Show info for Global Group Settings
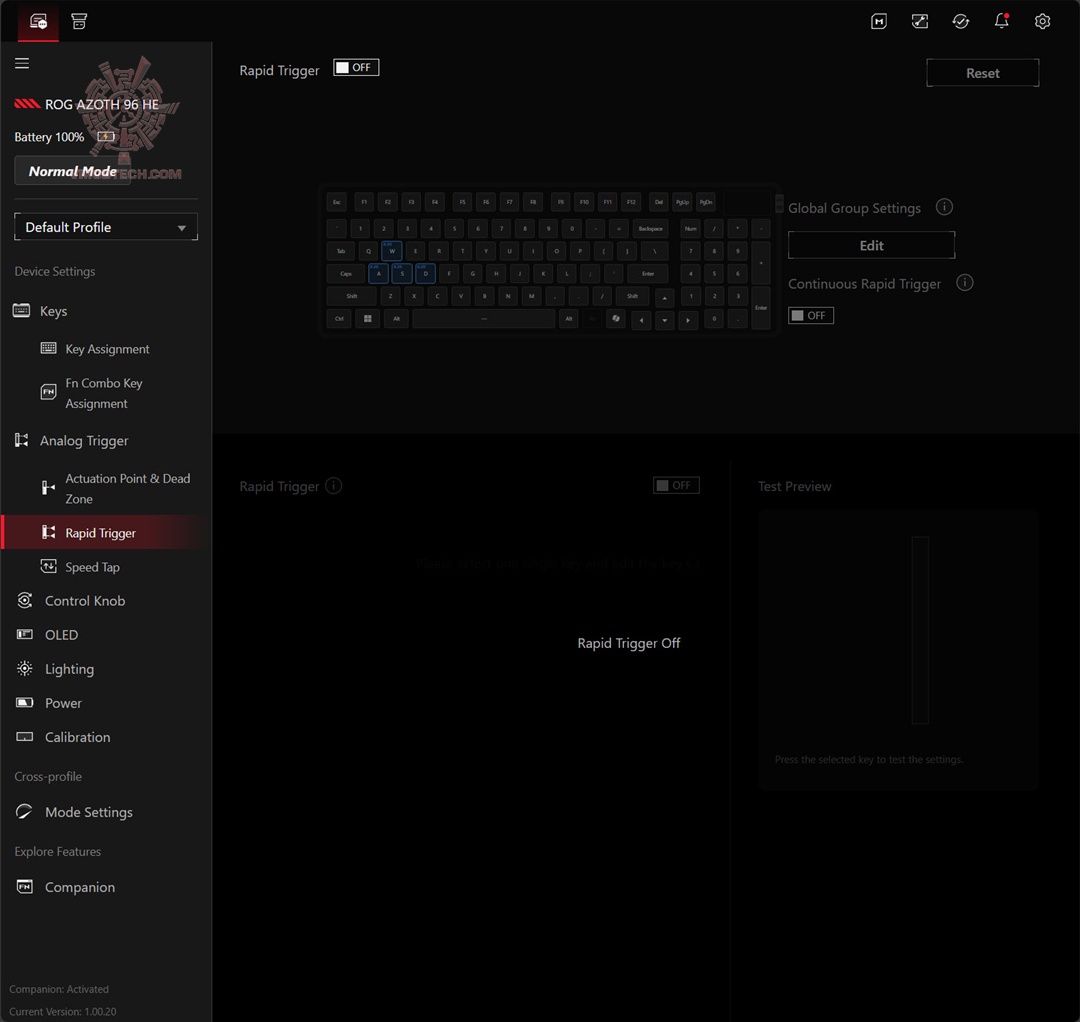Viewport: 1080px width, 1022px height. coord(944,207)
